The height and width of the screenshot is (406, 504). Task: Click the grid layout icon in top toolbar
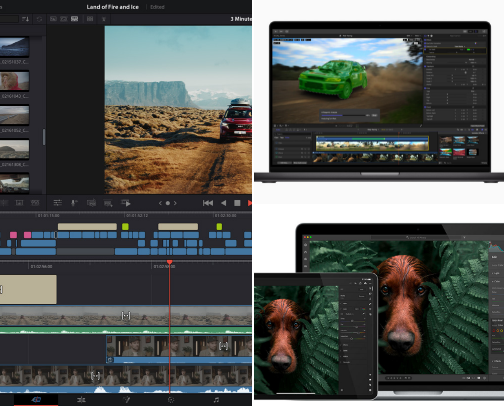coord(90,19)
